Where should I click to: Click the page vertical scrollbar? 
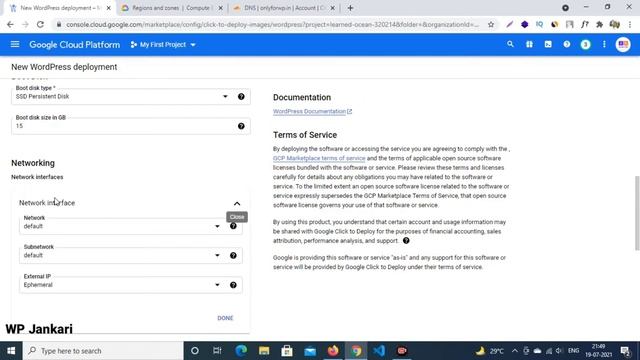[x=637, y=212]
